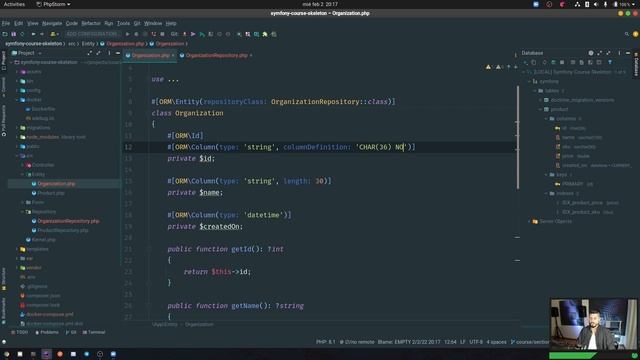Image resolution: width=640 pixels, height=360 pixels.
Task: Select ProductRepository.php in the project tree
Action: [x=60, y=231]
